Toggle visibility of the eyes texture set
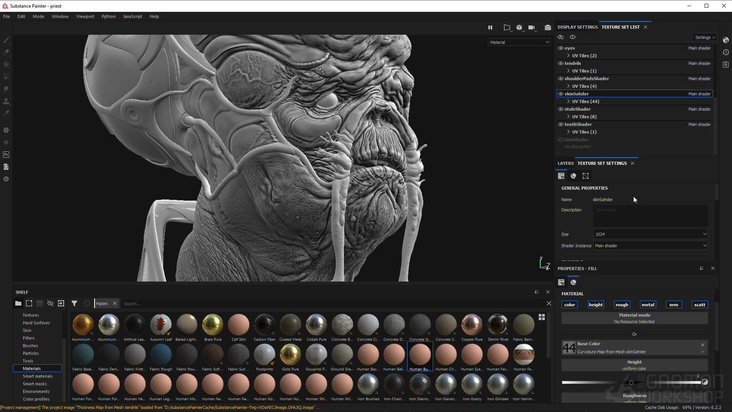Screen dimensions: 732x412 561,48
